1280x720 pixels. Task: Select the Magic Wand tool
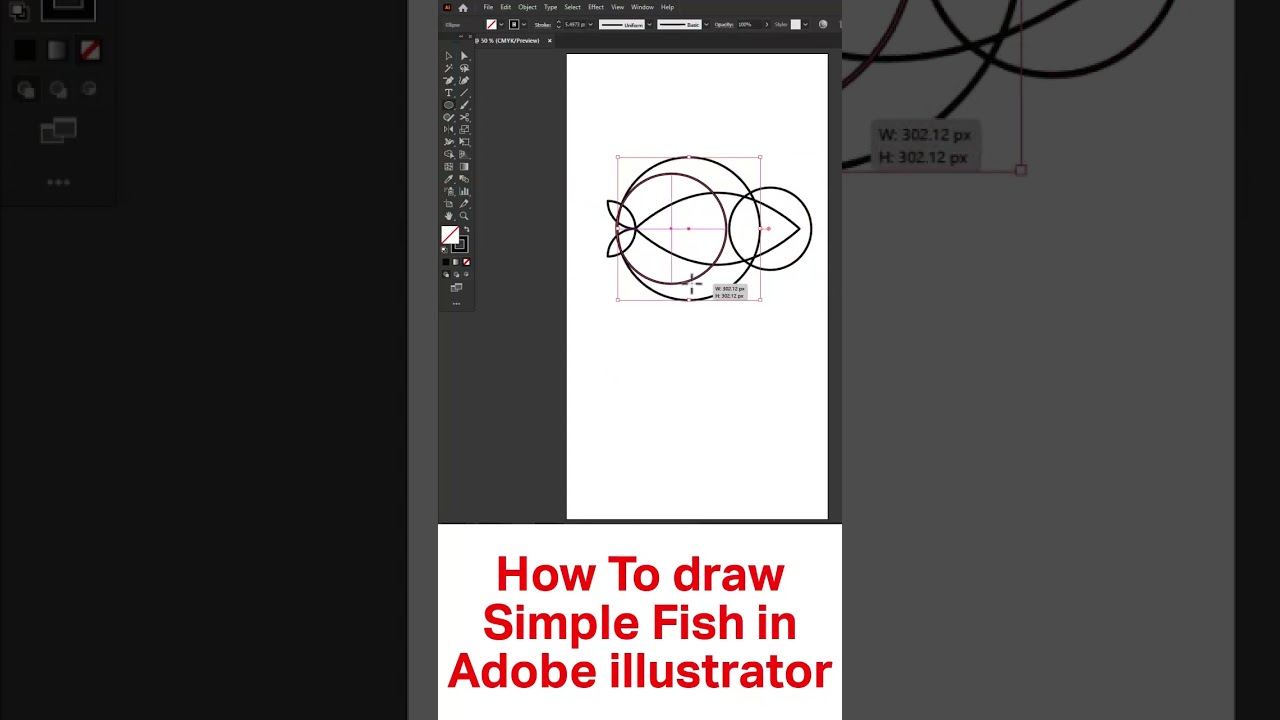449,68
